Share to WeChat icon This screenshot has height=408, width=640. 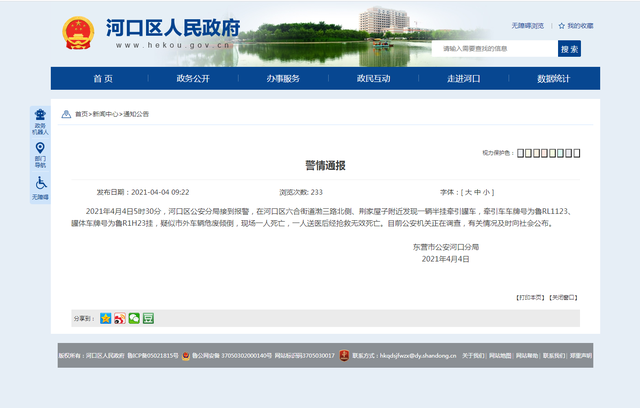134,318
